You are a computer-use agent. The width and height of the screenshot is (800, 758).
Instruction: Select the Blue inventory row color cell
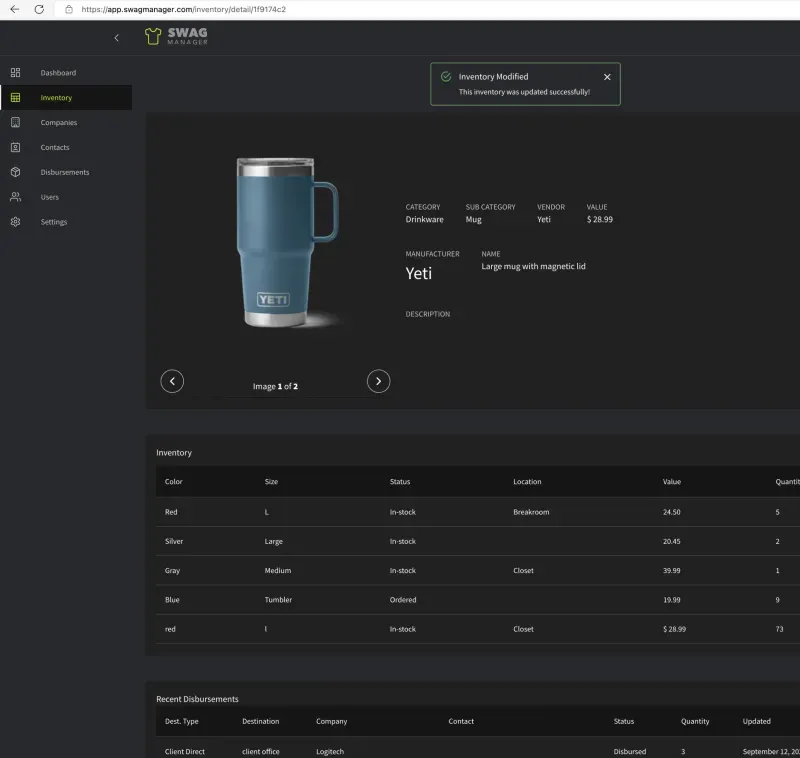point(172,600)
